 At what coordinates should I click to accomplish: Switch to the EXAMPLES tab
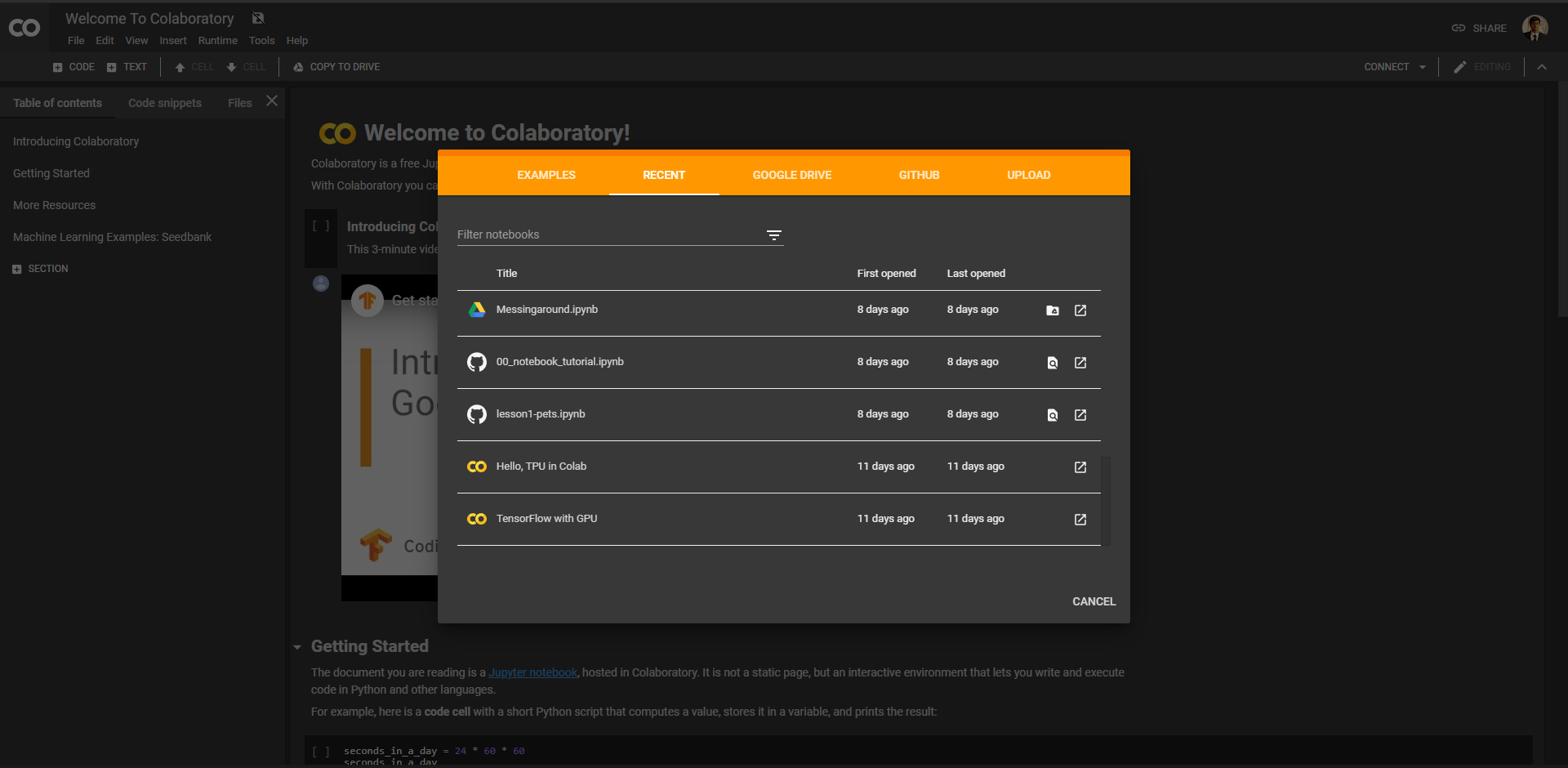pyautogui.click(x=546, y=175)
